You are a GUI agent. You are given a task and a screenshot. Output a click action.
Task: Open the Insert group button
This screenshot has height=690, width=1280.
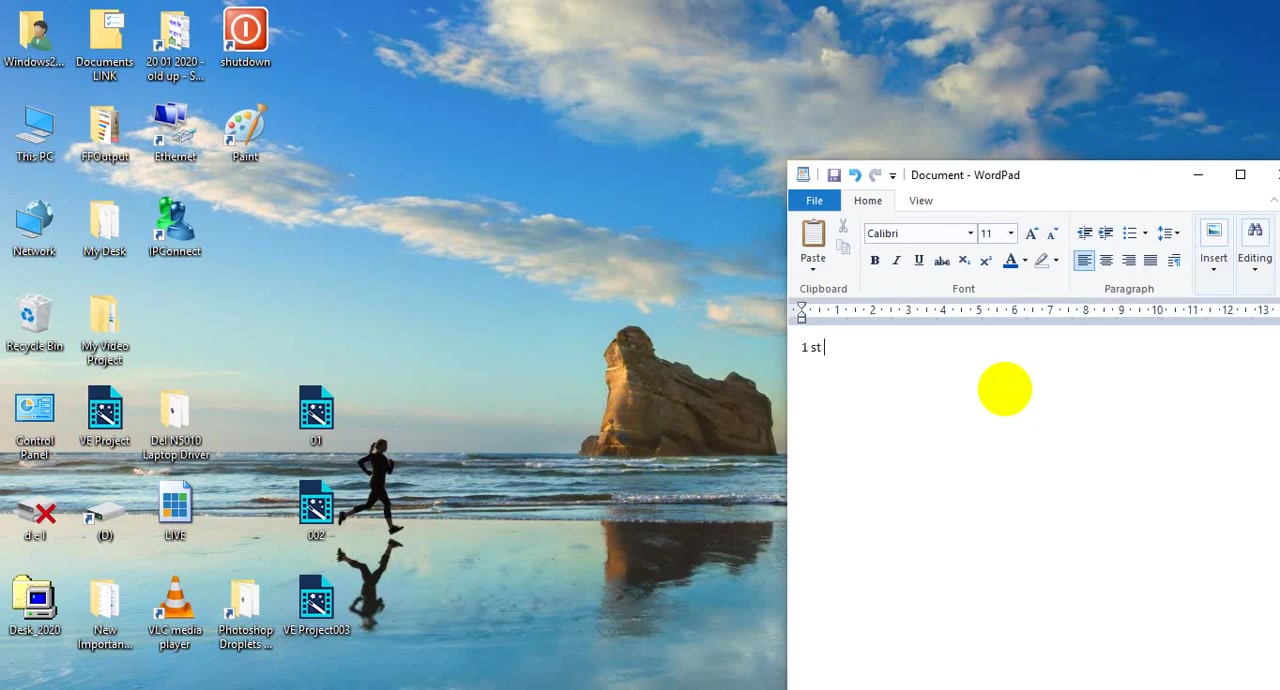tap(1213, 246)
